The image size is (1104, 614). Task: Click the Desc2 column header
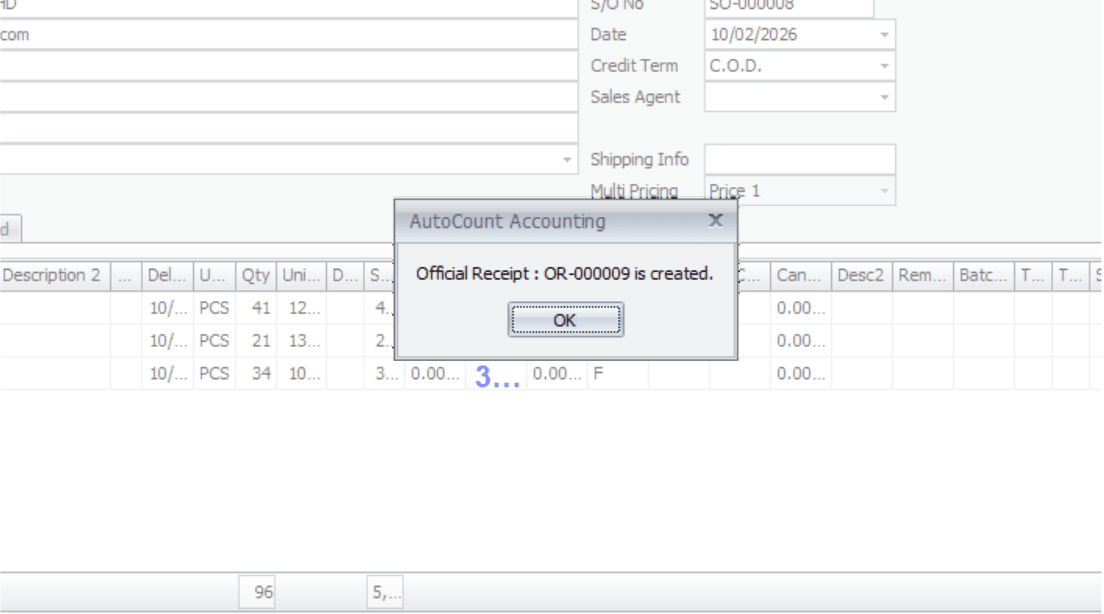861,275
